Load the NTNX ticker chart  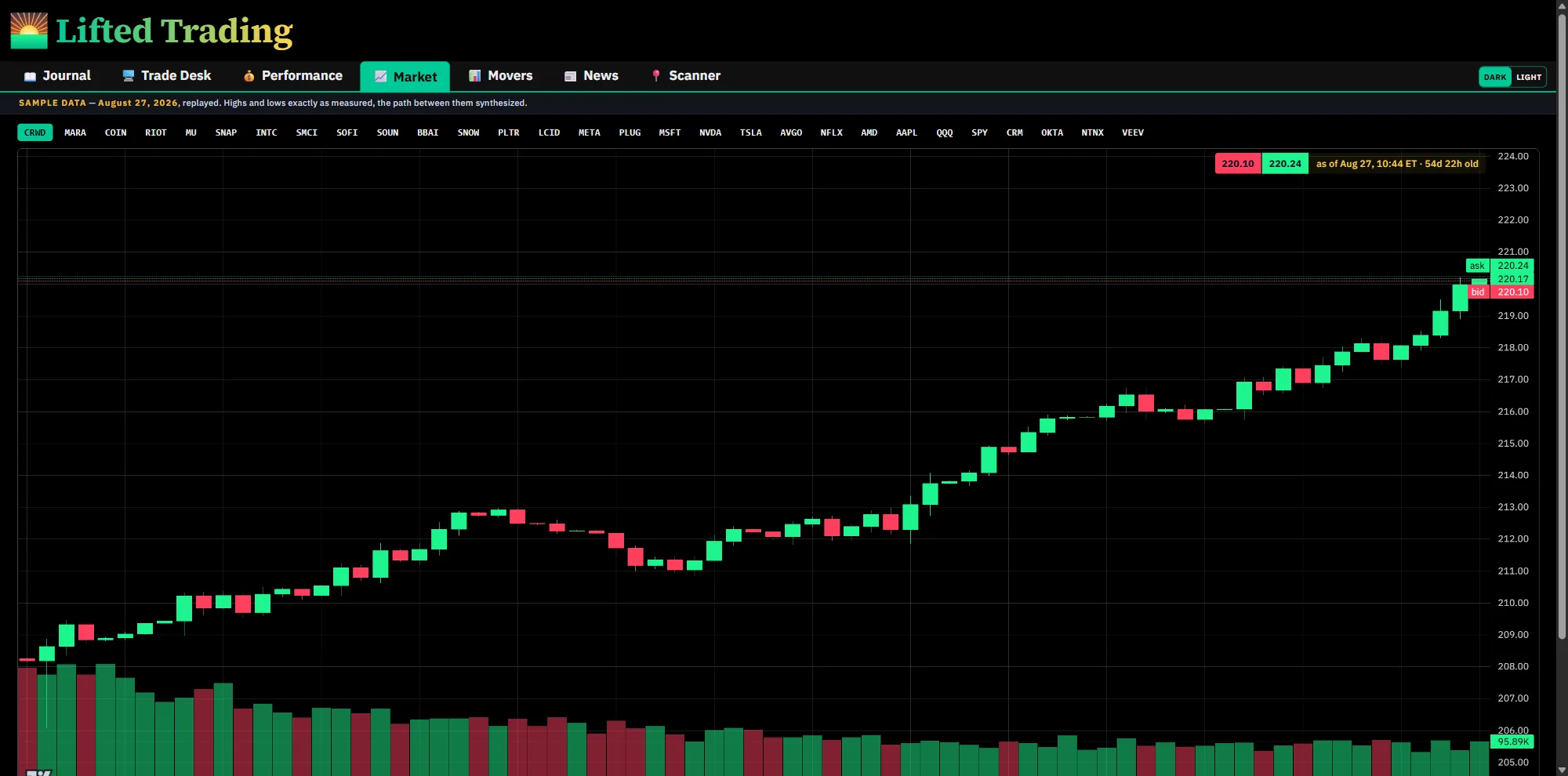(1093, 132)
